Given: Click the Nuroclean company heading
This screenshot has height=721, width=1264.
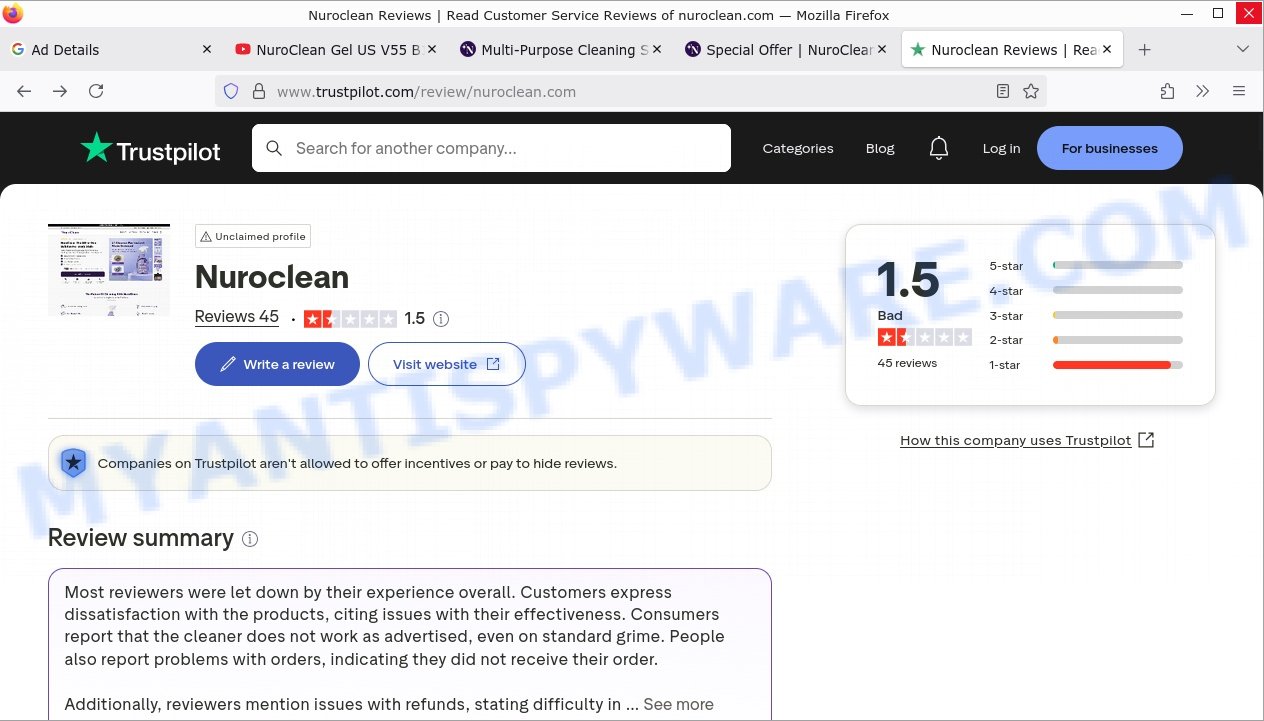Looking at the screenshot, I should point(272,277).
